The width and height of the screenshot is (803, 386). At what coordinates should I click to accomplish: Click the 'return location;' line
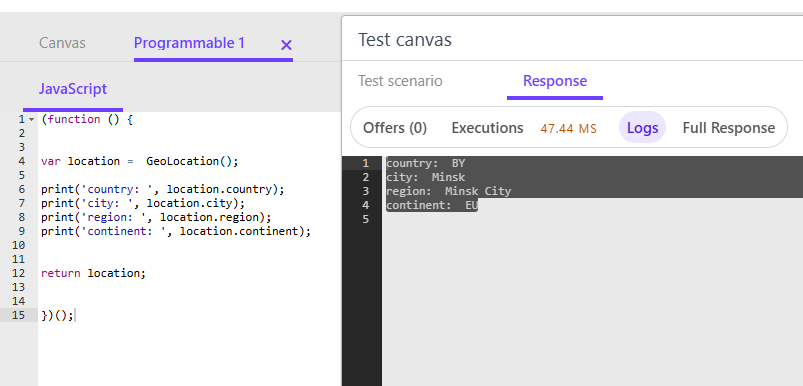(94, 273)
